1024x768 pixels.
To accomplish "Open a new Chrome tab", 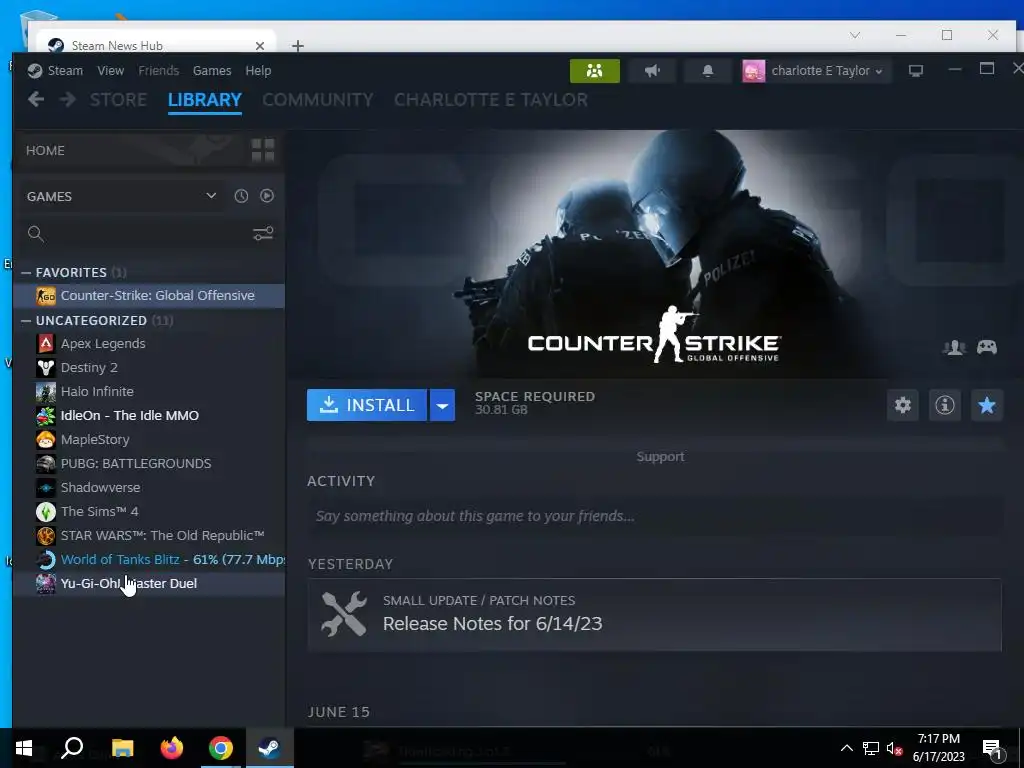I will coord(298,46).
